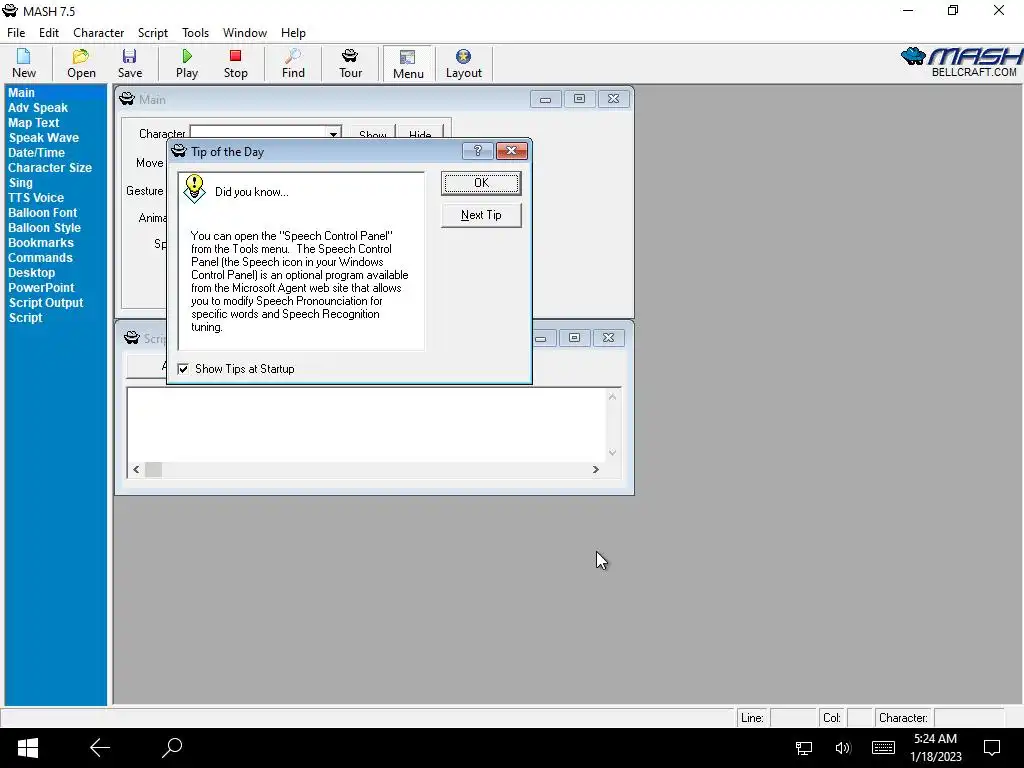The image size is (1024, 768).
Task: Open the Character menu
Action: coord(99,33)
